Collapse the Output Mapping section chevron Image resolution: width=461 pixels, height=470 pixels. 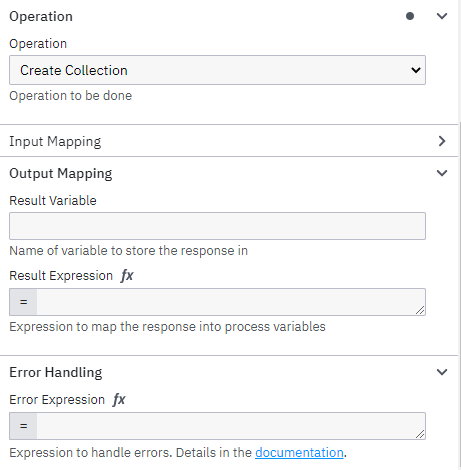coord(442,173)
